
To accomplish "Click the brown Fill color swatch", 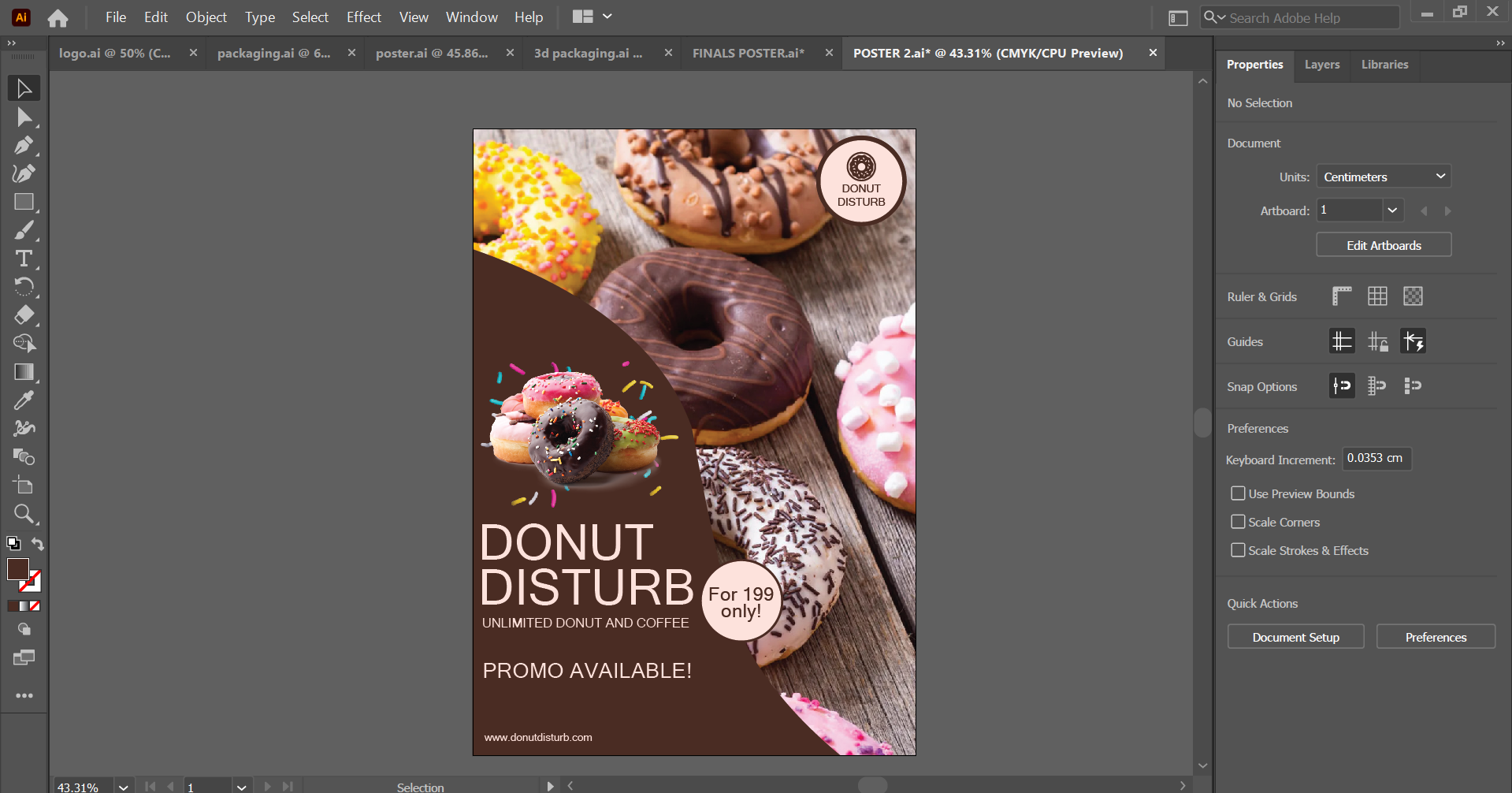I will pyautogui.click(x=17, y=569).
